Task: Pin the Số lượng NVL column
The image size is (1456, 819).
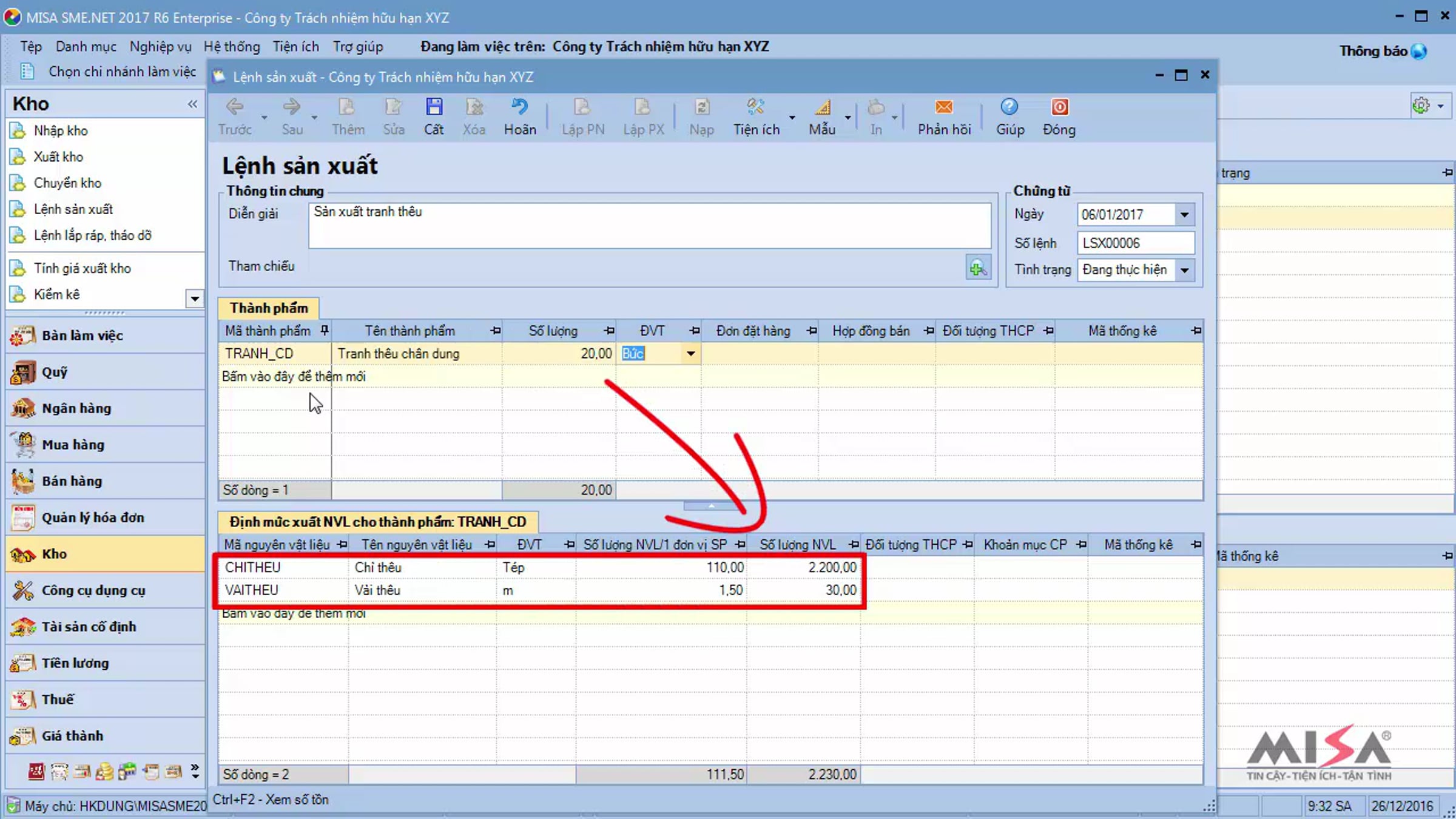Action: click(x=854, y=545)
